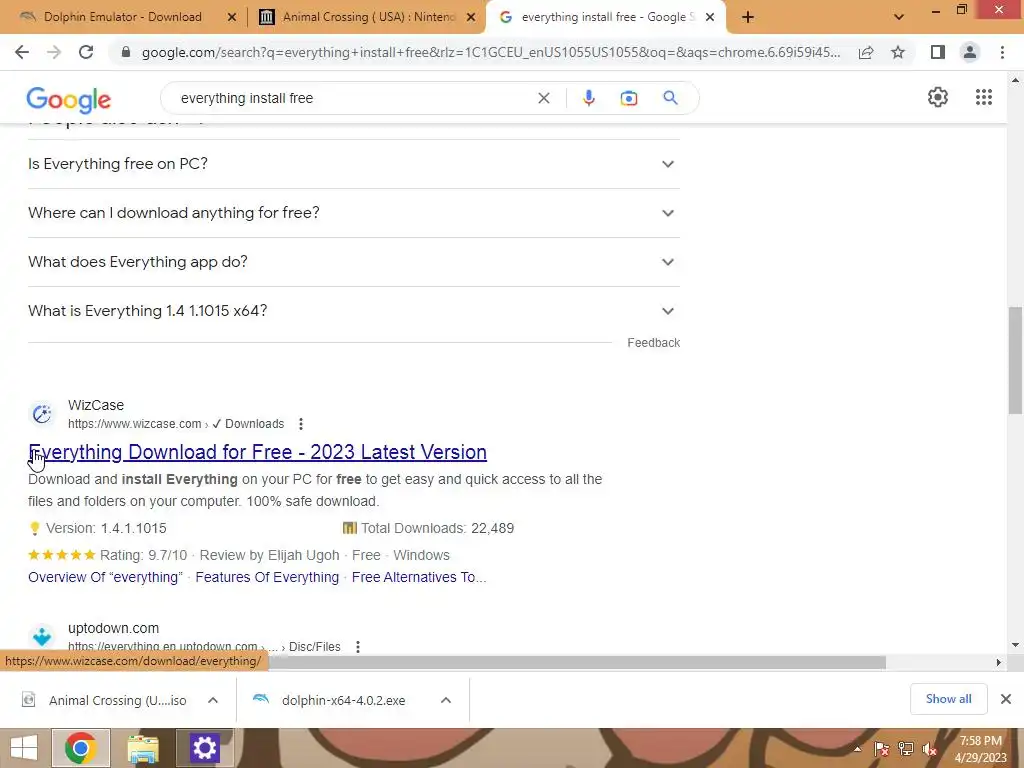Expand "Where can I download anything for free?"

pos(353,213)
